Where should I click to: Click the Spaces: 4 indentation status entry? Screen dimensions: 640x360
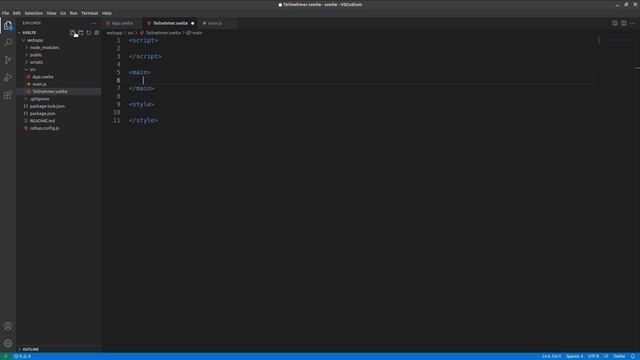[574, 356]
